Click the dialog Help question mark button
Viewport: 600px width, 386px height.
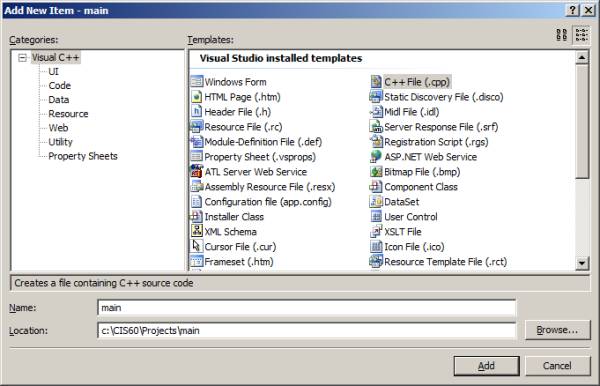(572, 10)
